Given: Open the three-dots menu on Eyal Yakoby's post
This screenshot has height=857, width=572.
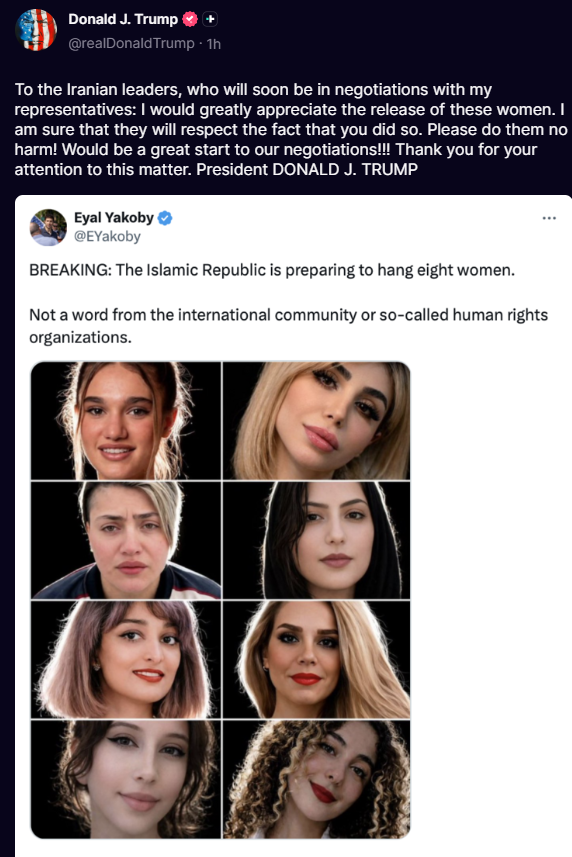Looking at the screenshot, I should click(x=549, y=218).
